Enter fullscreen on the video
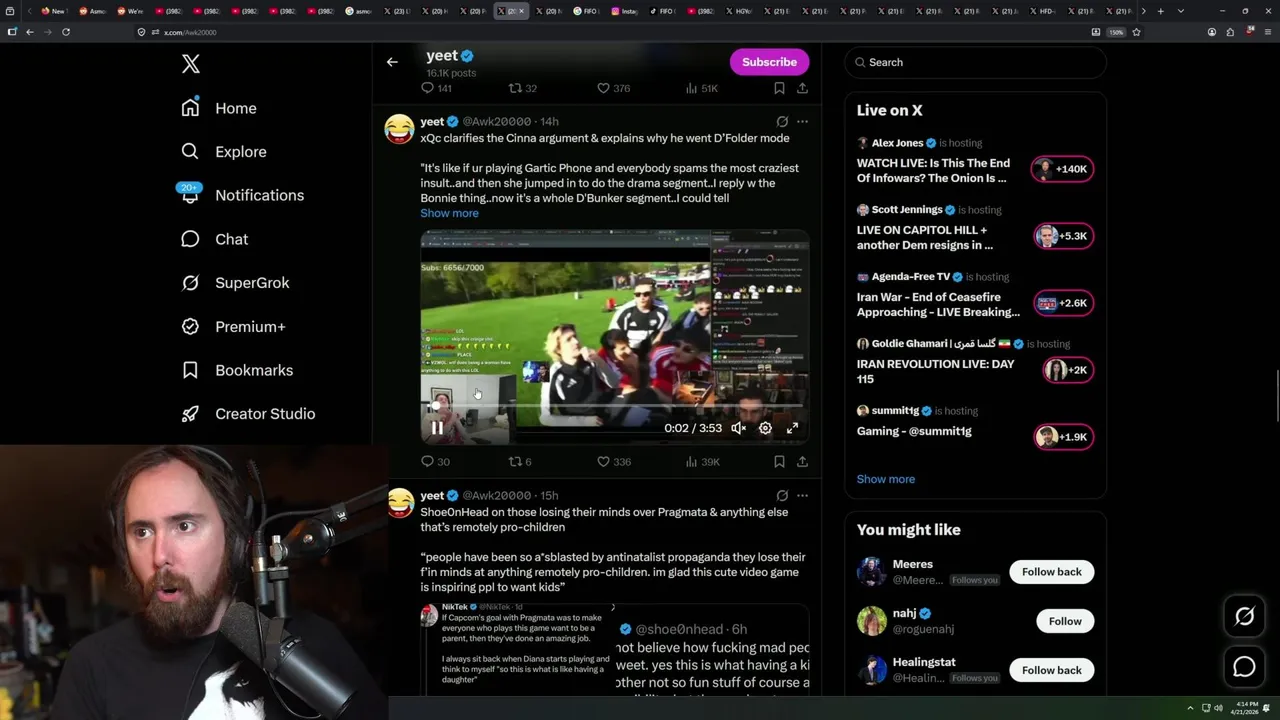Viewport: 1280px width, 720px height. (792, 428)
